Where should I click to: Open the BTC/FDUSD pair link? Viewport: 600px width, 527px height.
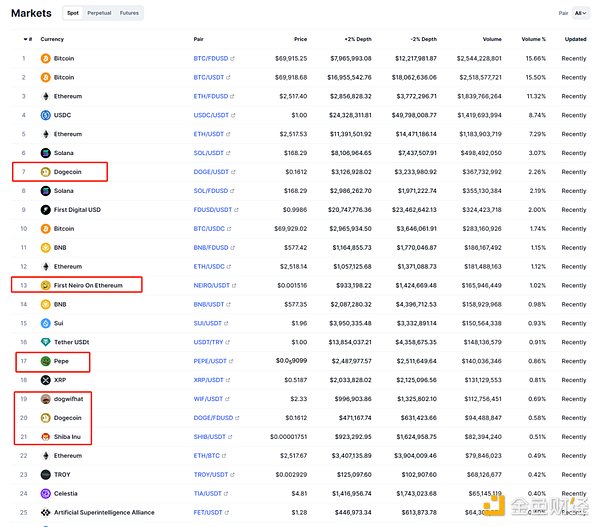(211, 59)
